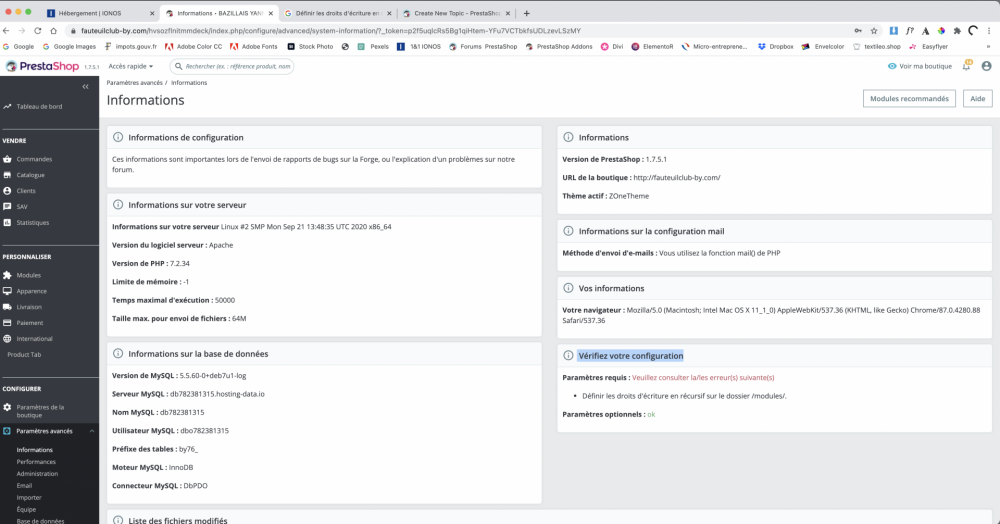Click Voir ma boutique link
The width and height of the screenshot is (1000, 524).
(920, 66)
